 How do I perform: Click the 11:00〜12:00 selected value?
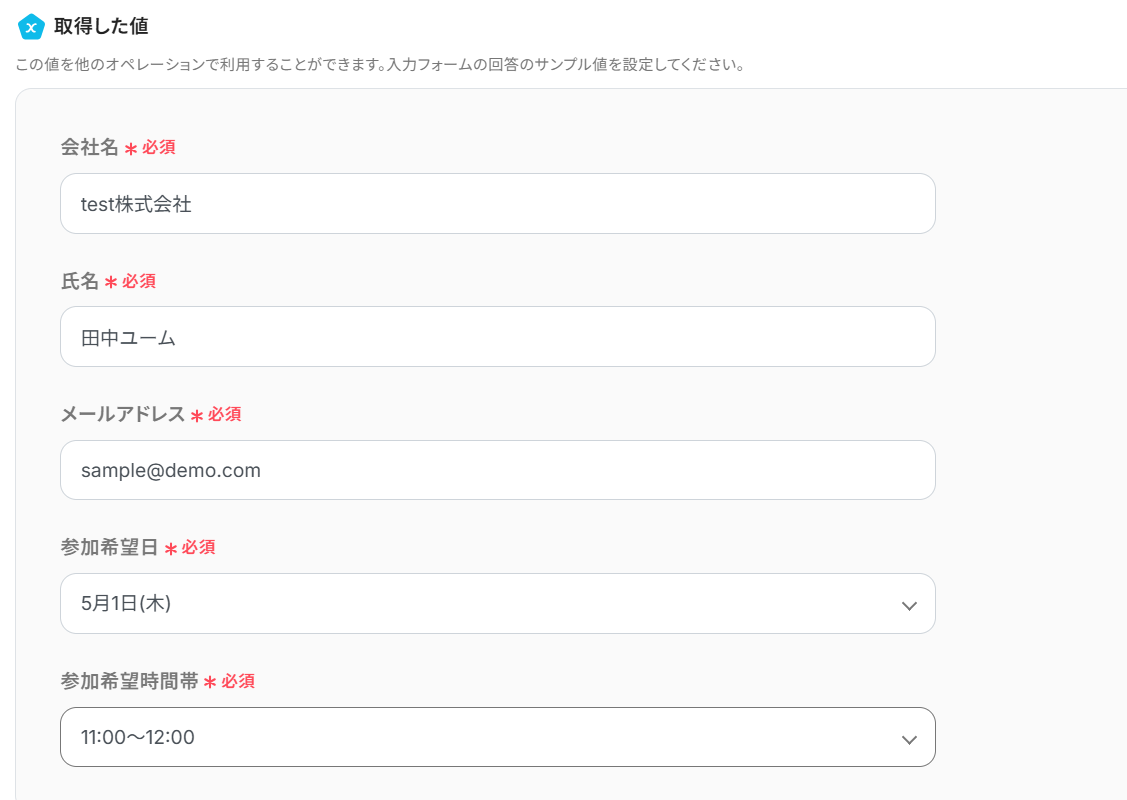tap(138, 738)
